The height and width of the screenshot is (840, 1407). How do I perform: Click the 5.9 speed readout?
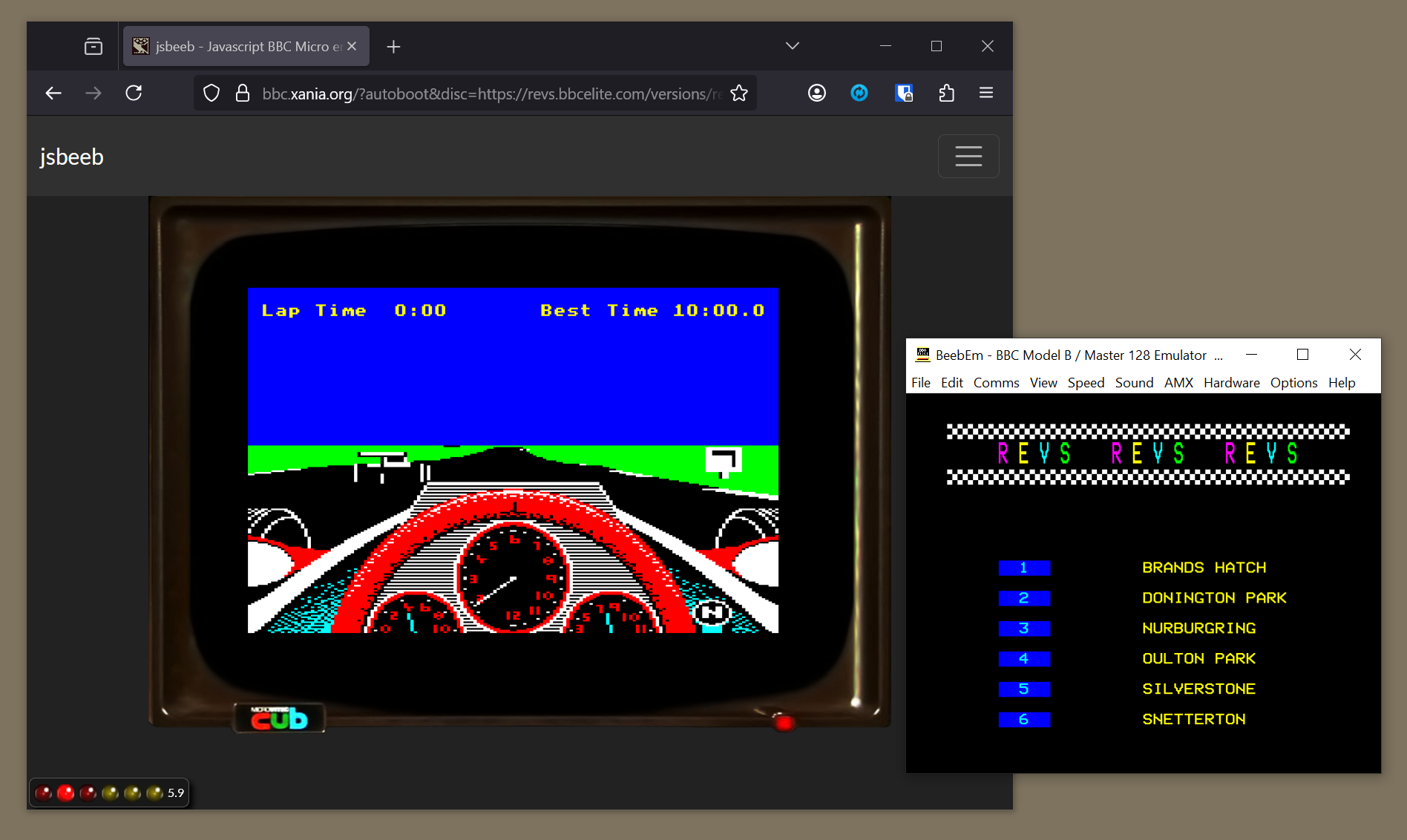click(176, 793)
